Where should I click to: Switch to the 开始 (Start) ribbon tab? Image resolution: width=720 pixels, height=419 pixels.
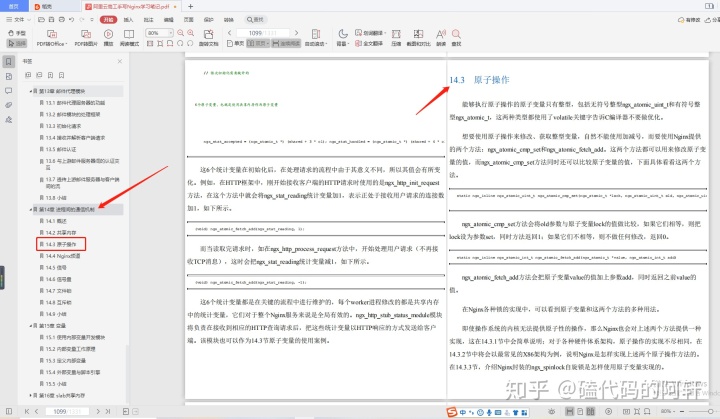pos(108,20)
